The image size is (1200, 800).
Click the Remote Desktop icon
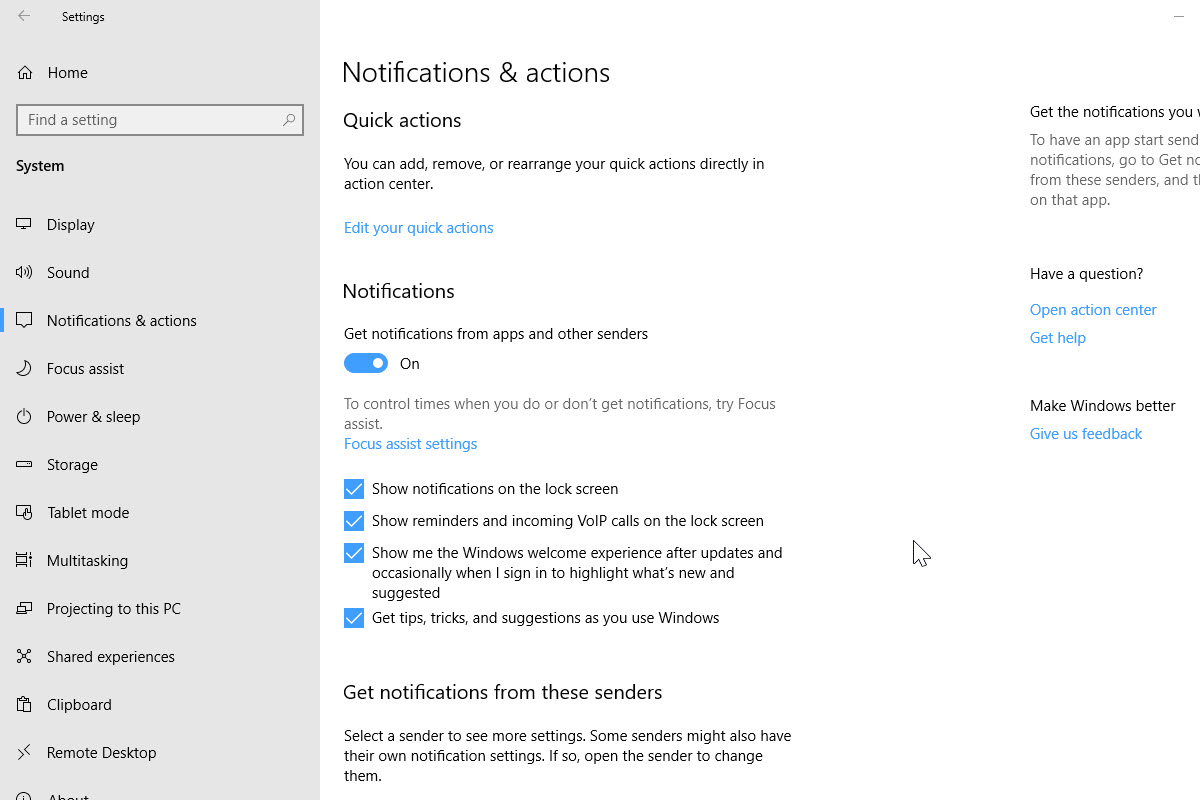25,752
